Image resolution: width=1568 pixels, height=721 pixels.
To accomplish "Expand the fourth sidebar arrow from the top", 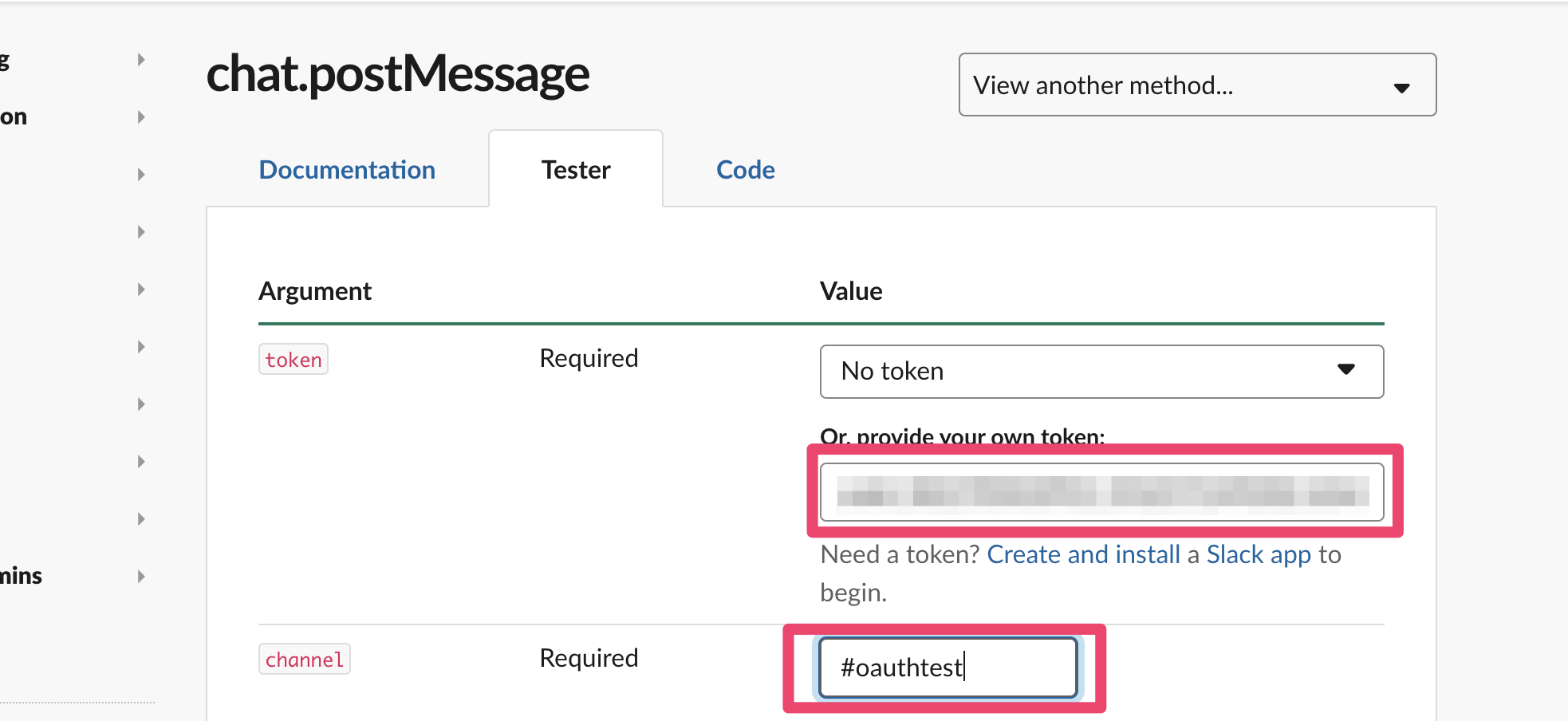I will tap(141, 232).
